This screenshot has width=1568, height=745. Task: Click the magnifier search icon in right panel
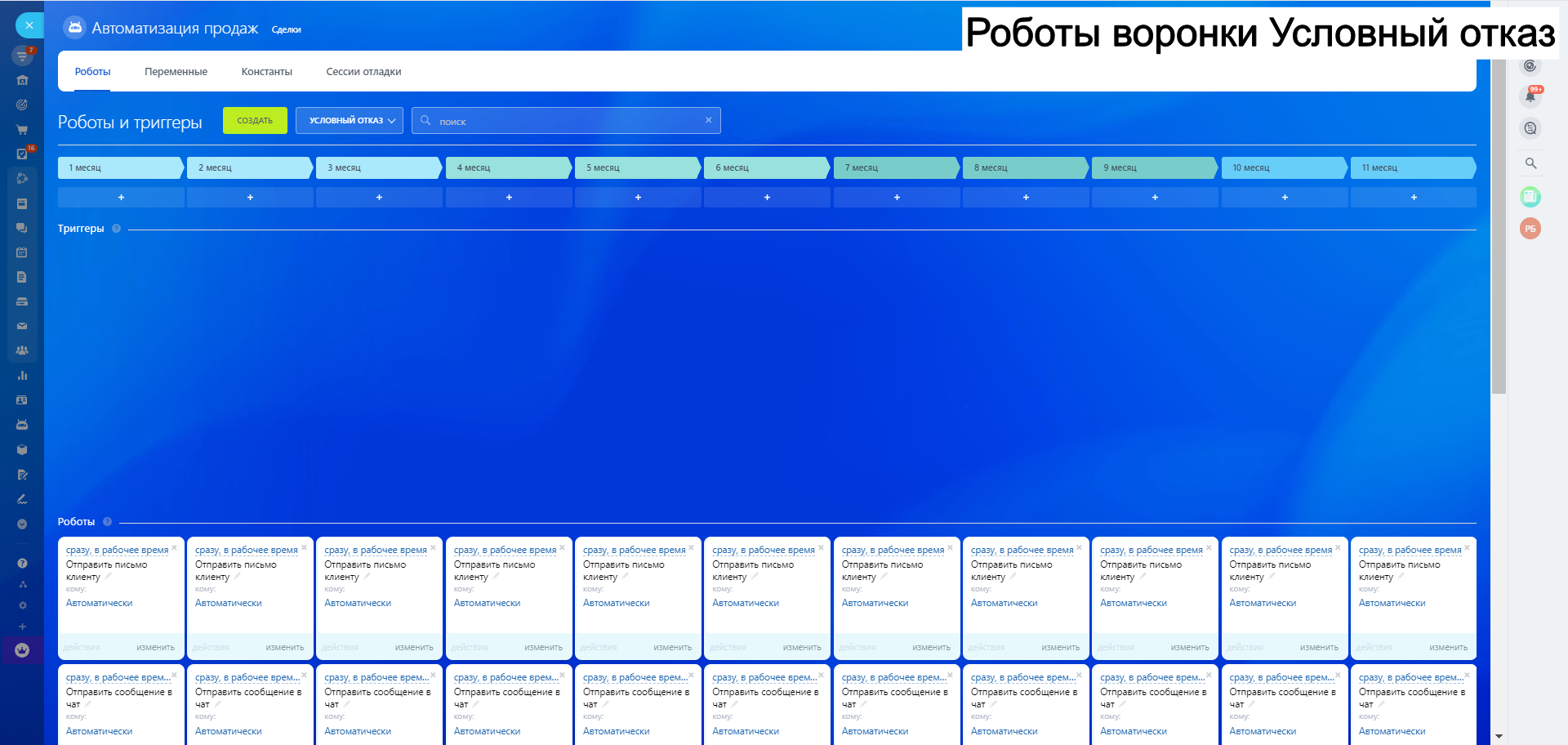pos(1530,163)
